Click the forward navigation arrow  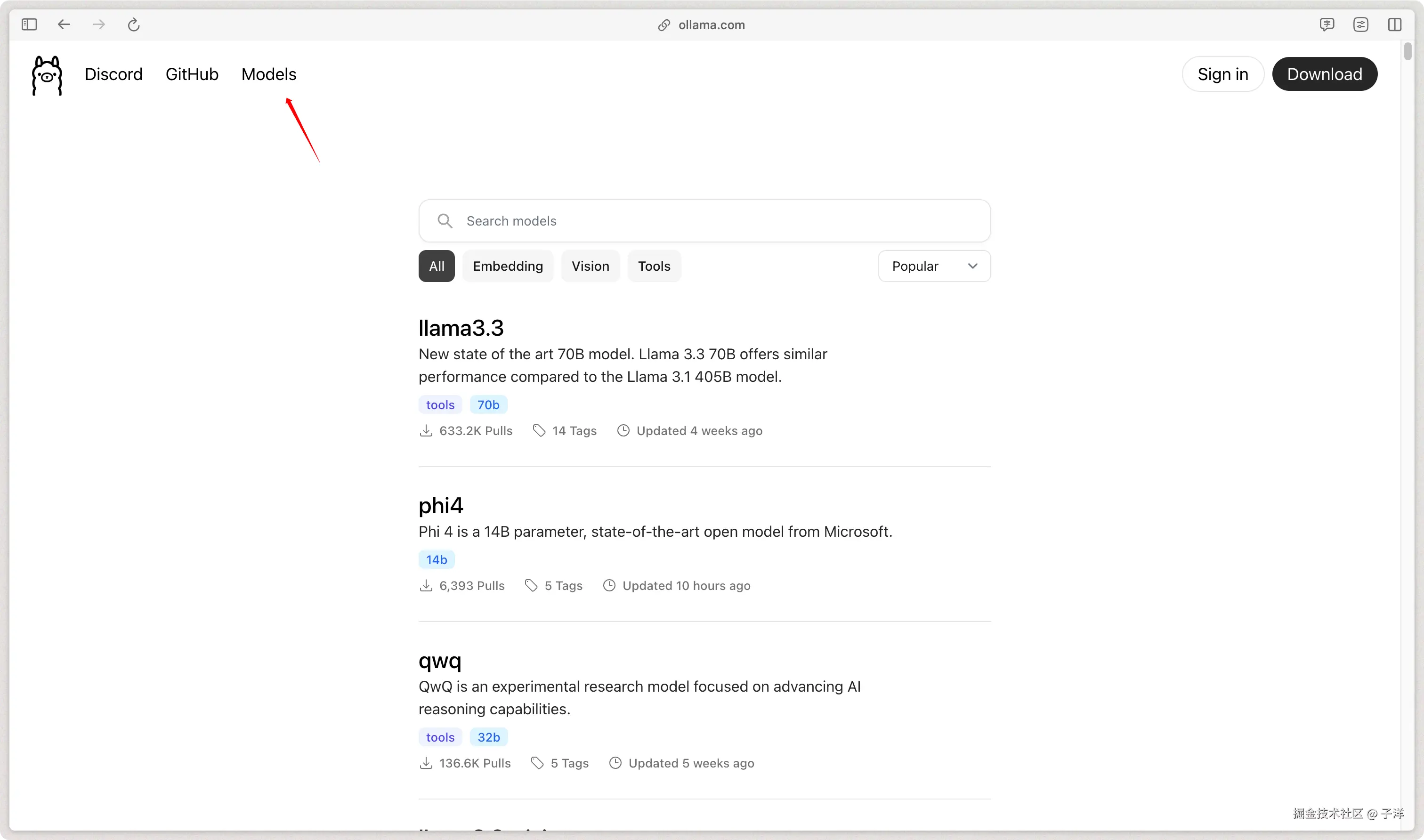tap(99, 24)
